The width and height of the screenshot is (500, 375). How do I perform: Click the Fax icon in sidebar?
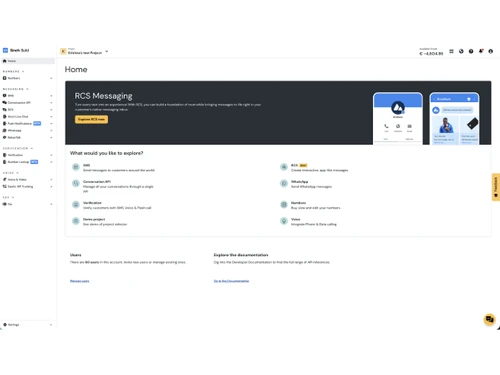[5, 204]
